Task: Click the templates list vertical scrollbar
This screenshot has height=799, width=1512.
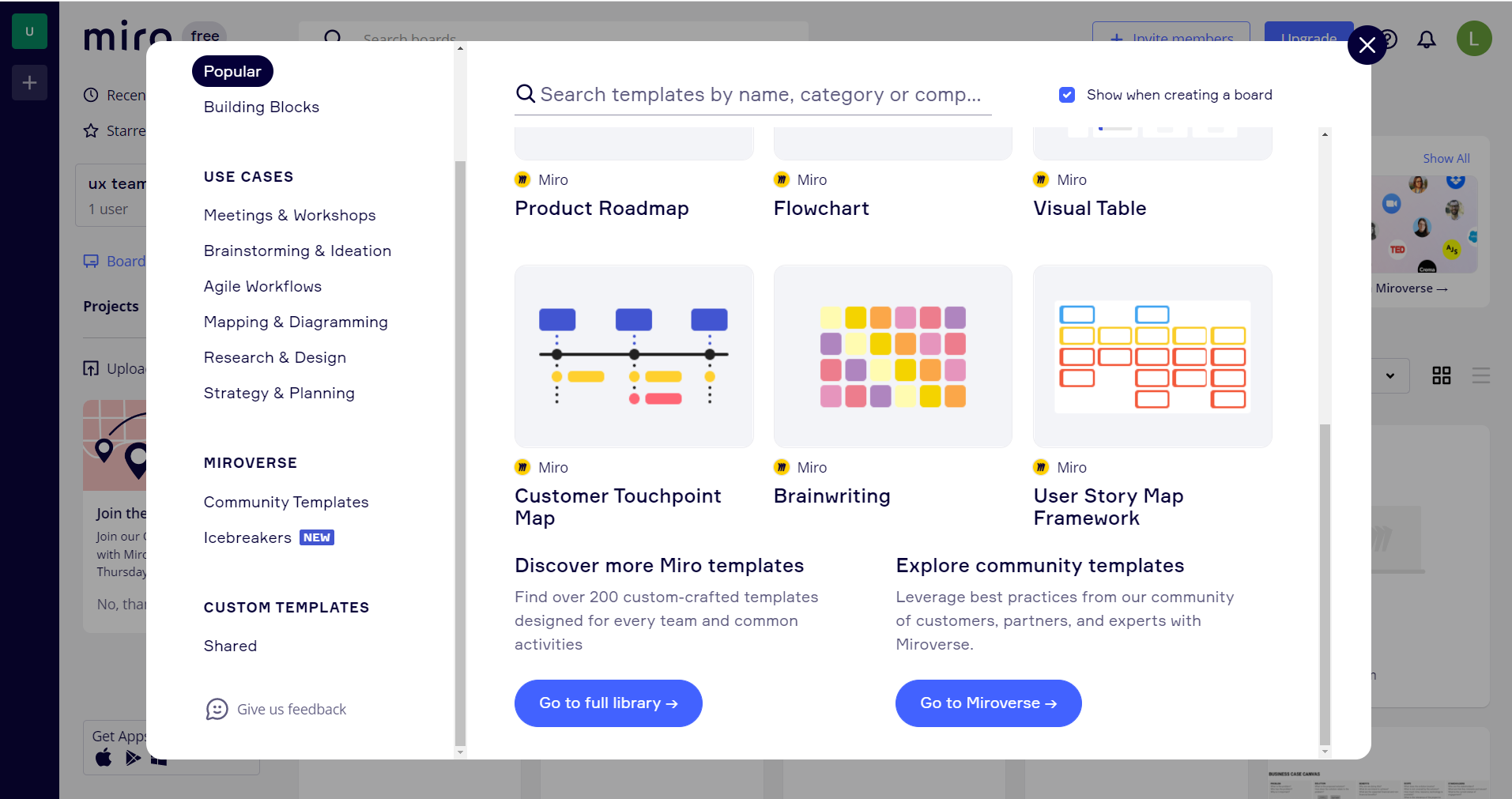Action: (1325, 585)
